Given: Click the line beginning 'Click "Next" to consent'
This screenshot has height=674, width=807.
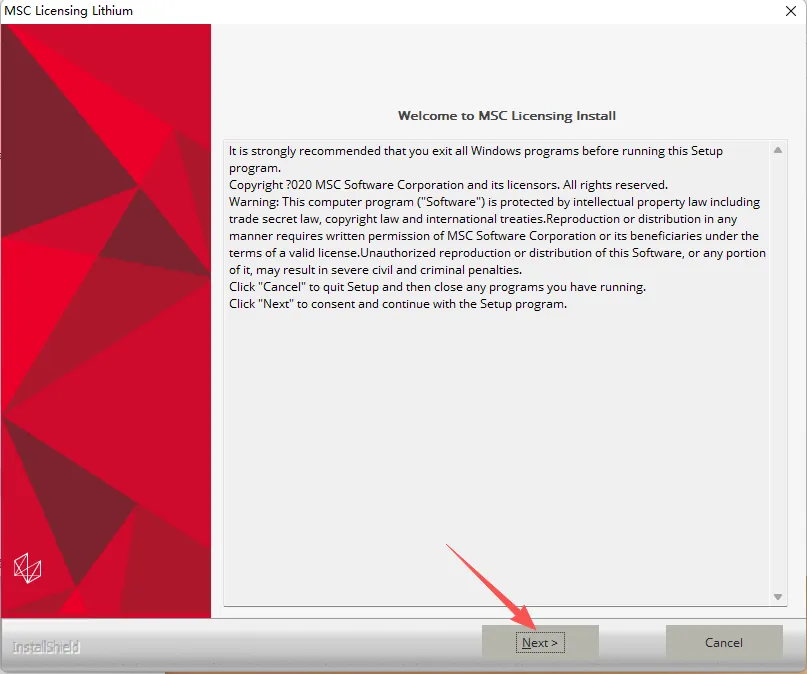Looking at the screenshot, I should tap(398, 304).
